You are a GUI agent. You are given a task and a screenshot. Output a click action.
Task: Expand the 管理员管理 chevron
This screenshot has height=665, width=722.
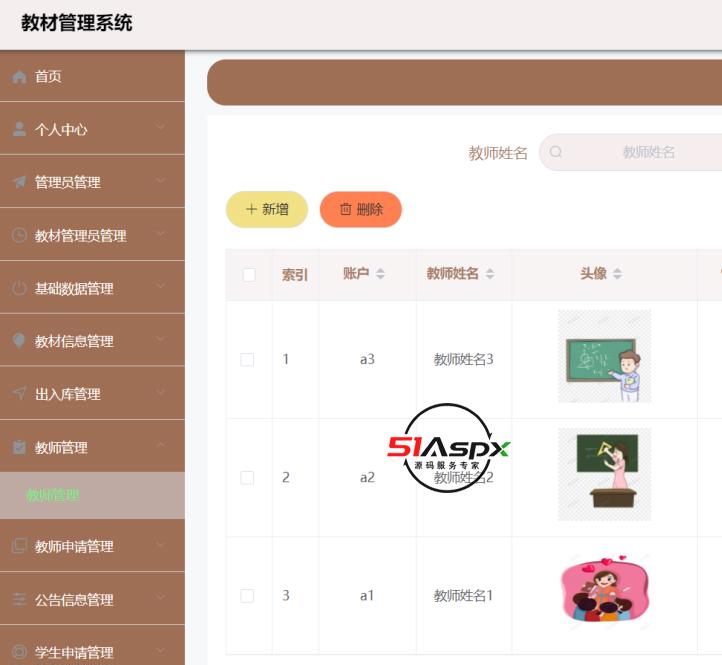[x=161, y=180]
